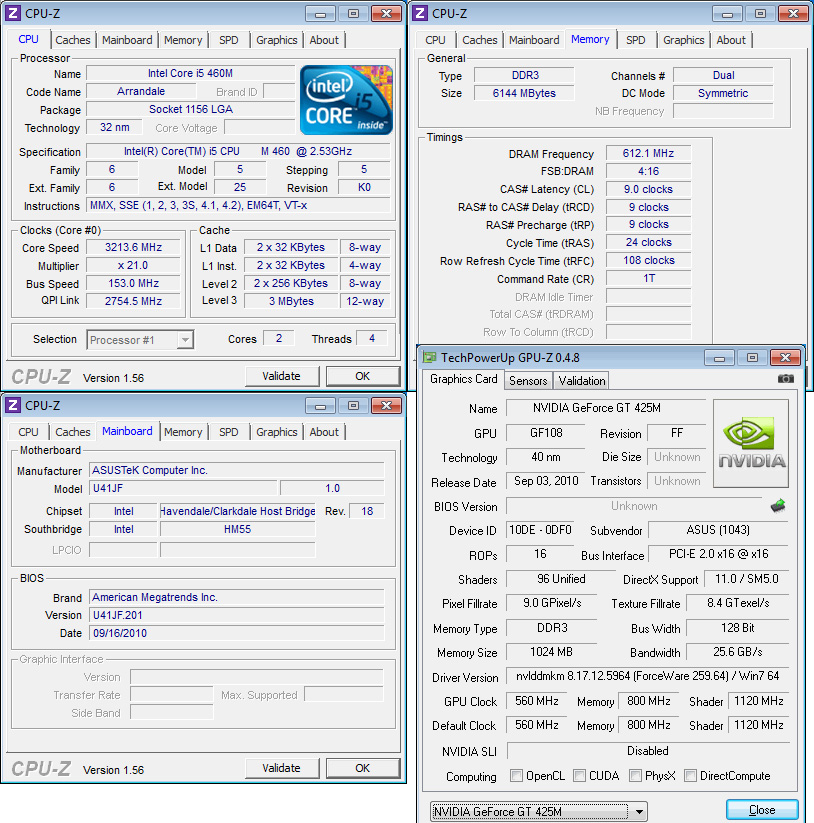The image size is (814, 823).
Task: Click the Device ID value 10DE - 0DF0
Action: [x=540, y=530]
